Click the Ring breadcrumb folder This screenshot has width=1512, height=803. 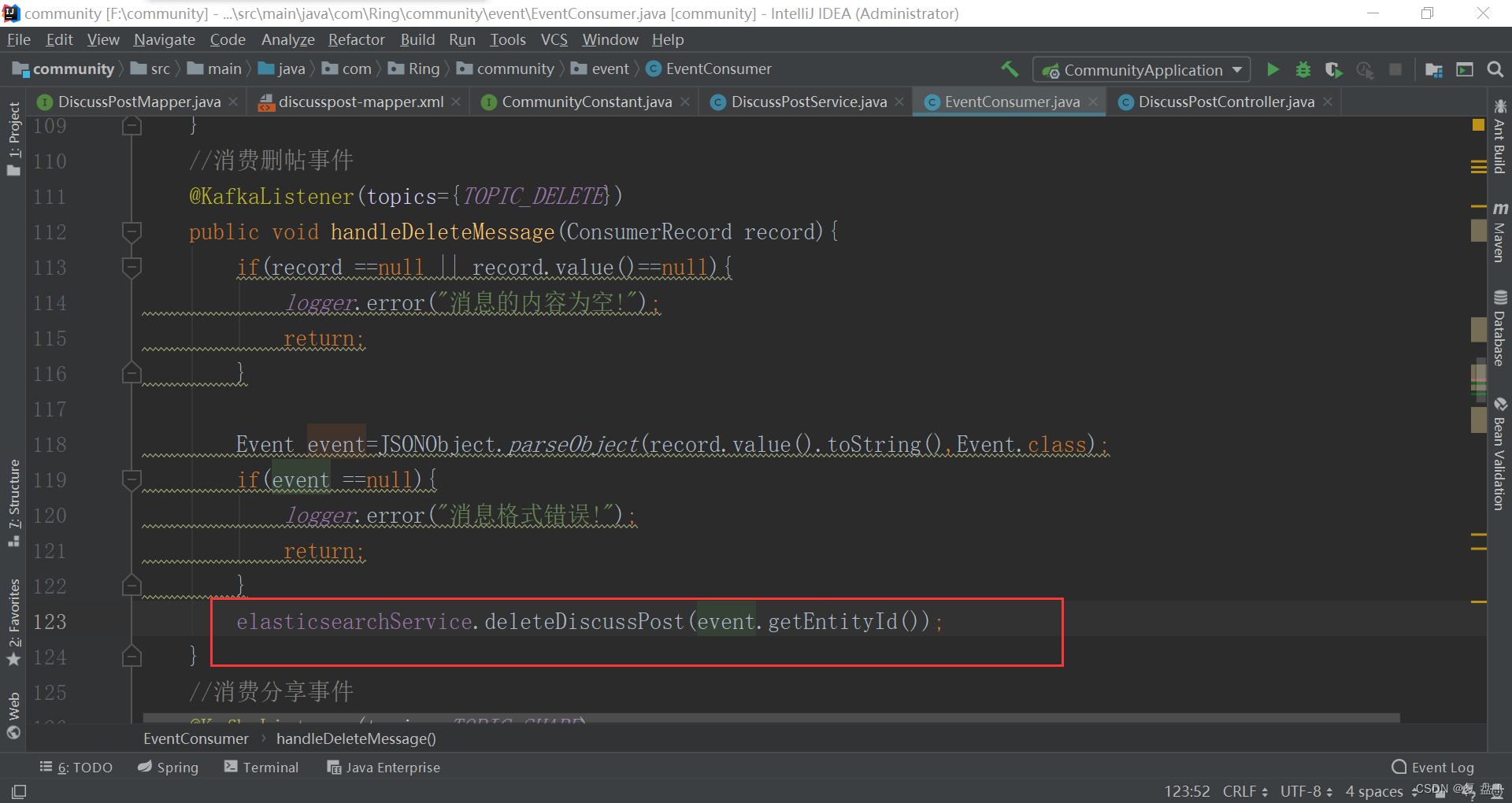pyautogui.click(x=414, y=69)
